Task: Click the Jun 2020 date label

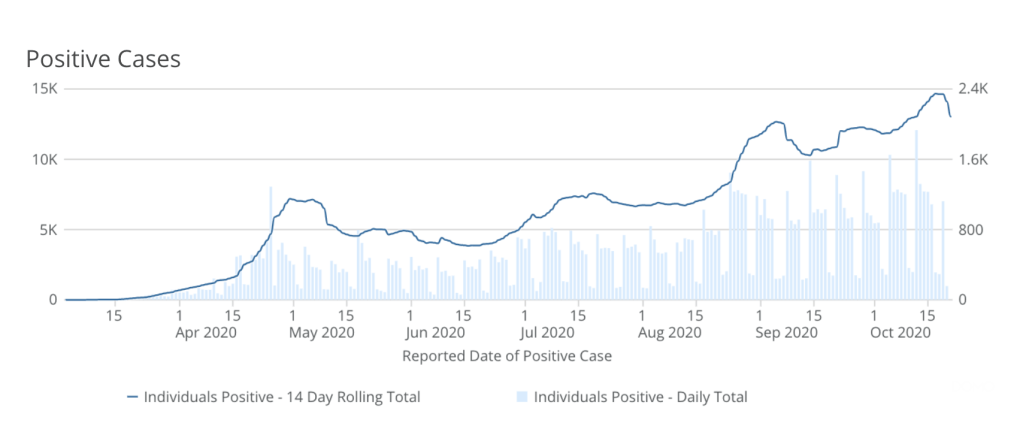Action: (434, 332)
